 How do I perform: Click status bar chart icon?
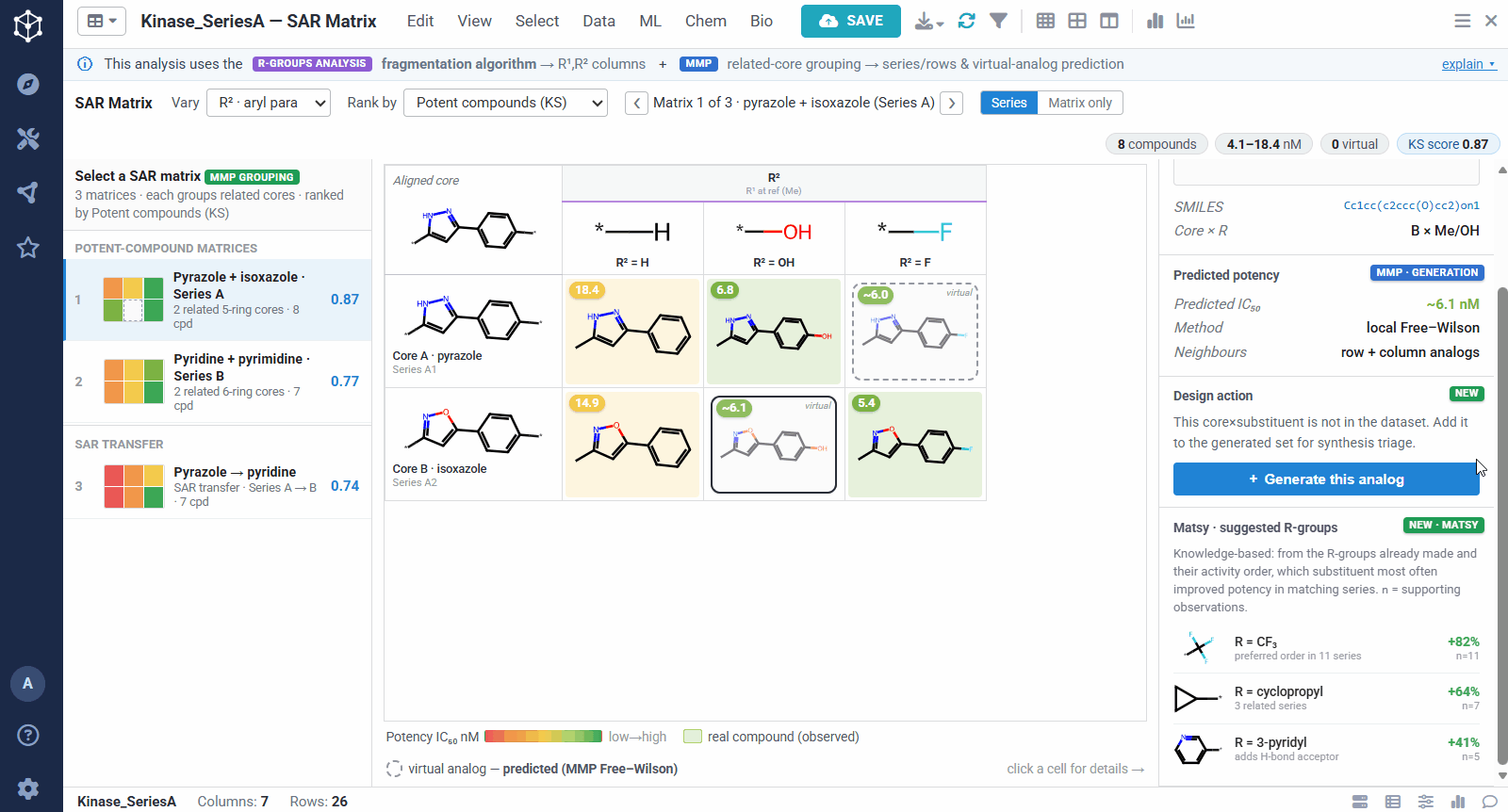point(1458,802)
